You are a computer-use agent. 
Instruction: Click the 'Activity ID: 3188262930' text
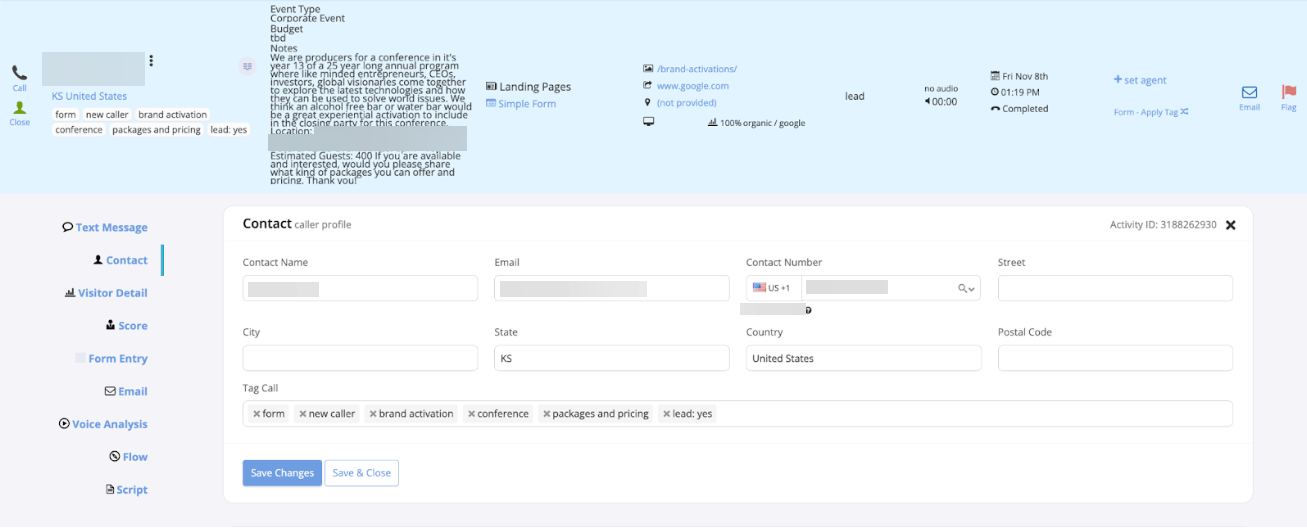click(1163, 225)
